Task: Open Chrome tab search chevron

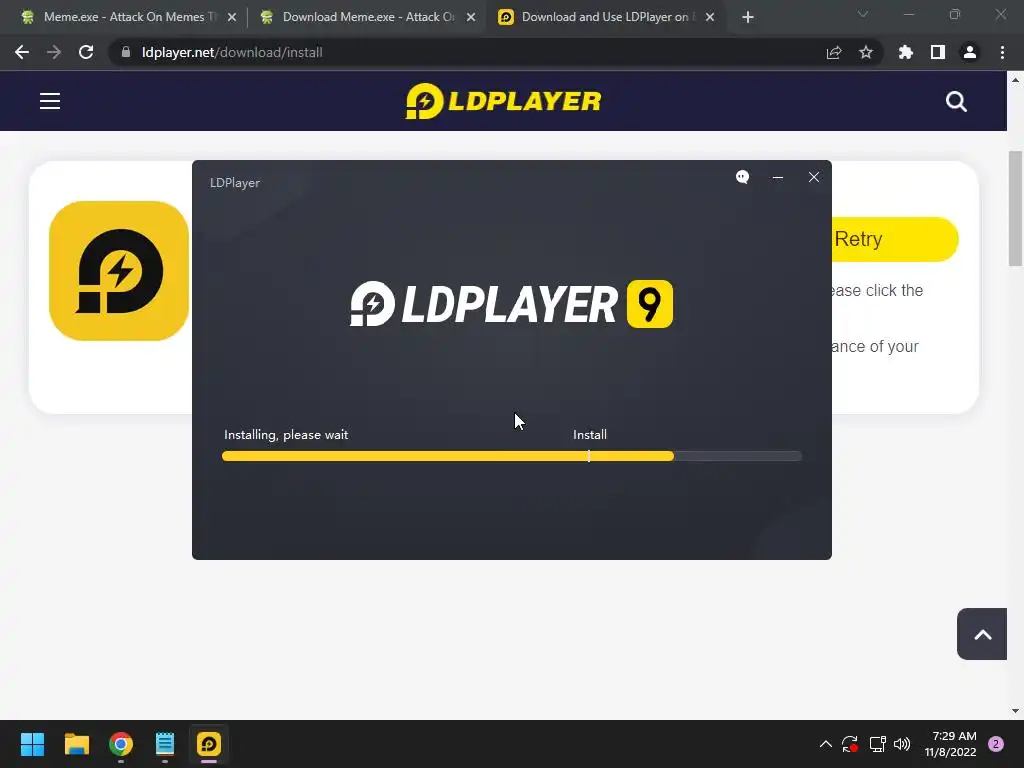Action: [x=863, y=14]
